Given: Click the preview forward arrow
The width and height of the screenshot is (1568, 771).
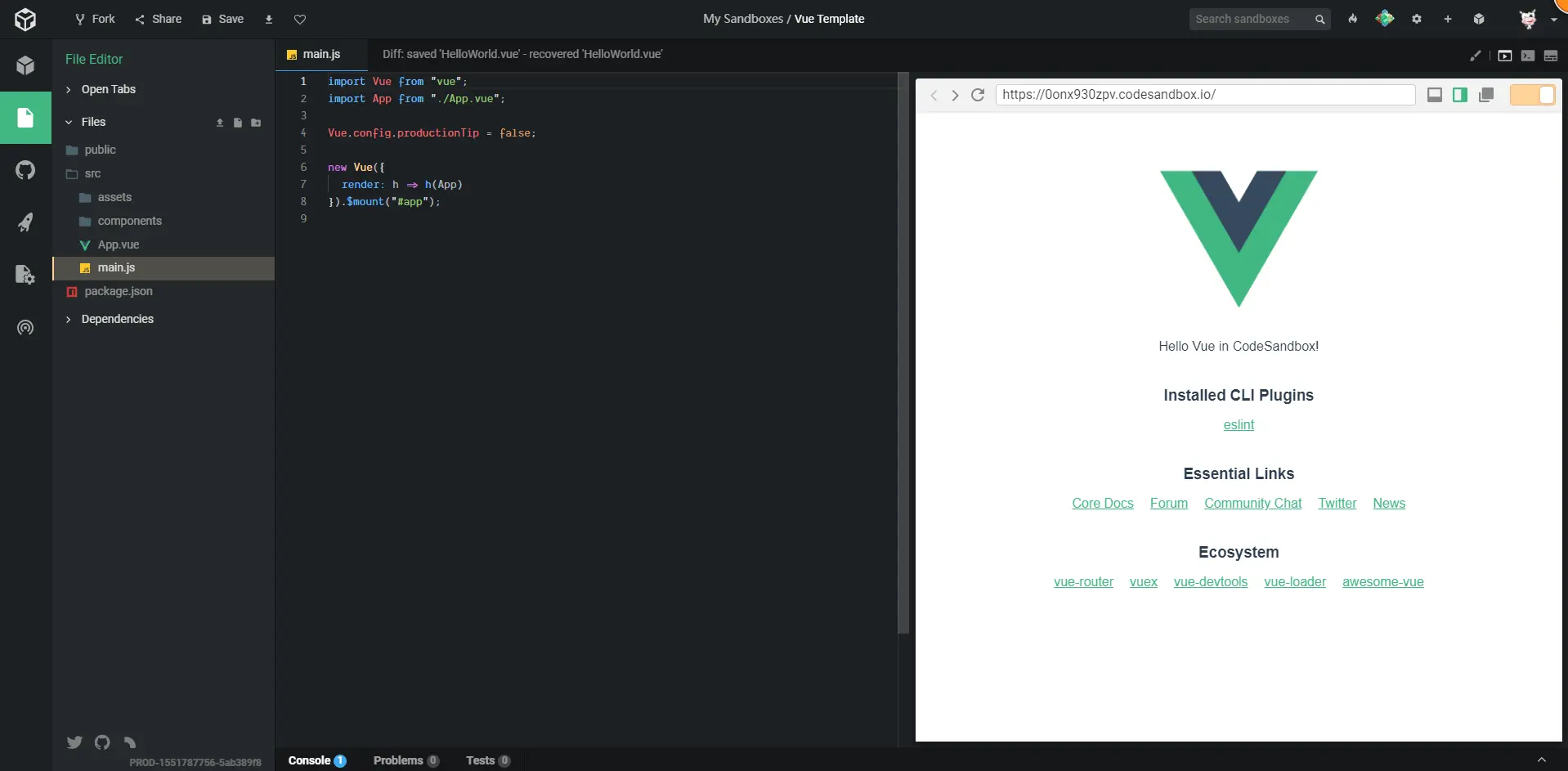Looking at the screenshot, I should point(955,95).
